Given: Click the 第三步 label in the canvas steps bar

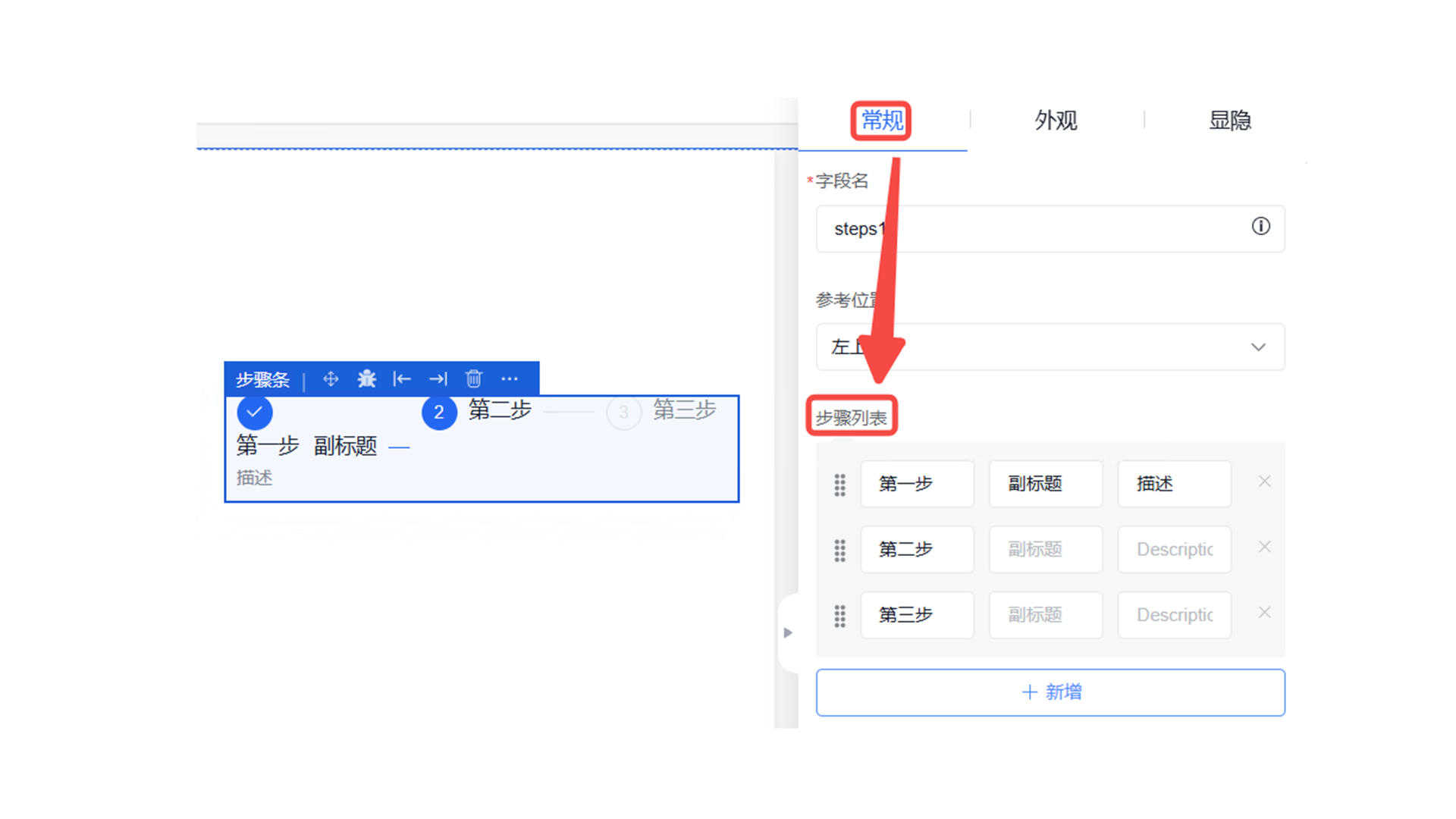Looking at the screenshot, I should click(x=685, y=410).
